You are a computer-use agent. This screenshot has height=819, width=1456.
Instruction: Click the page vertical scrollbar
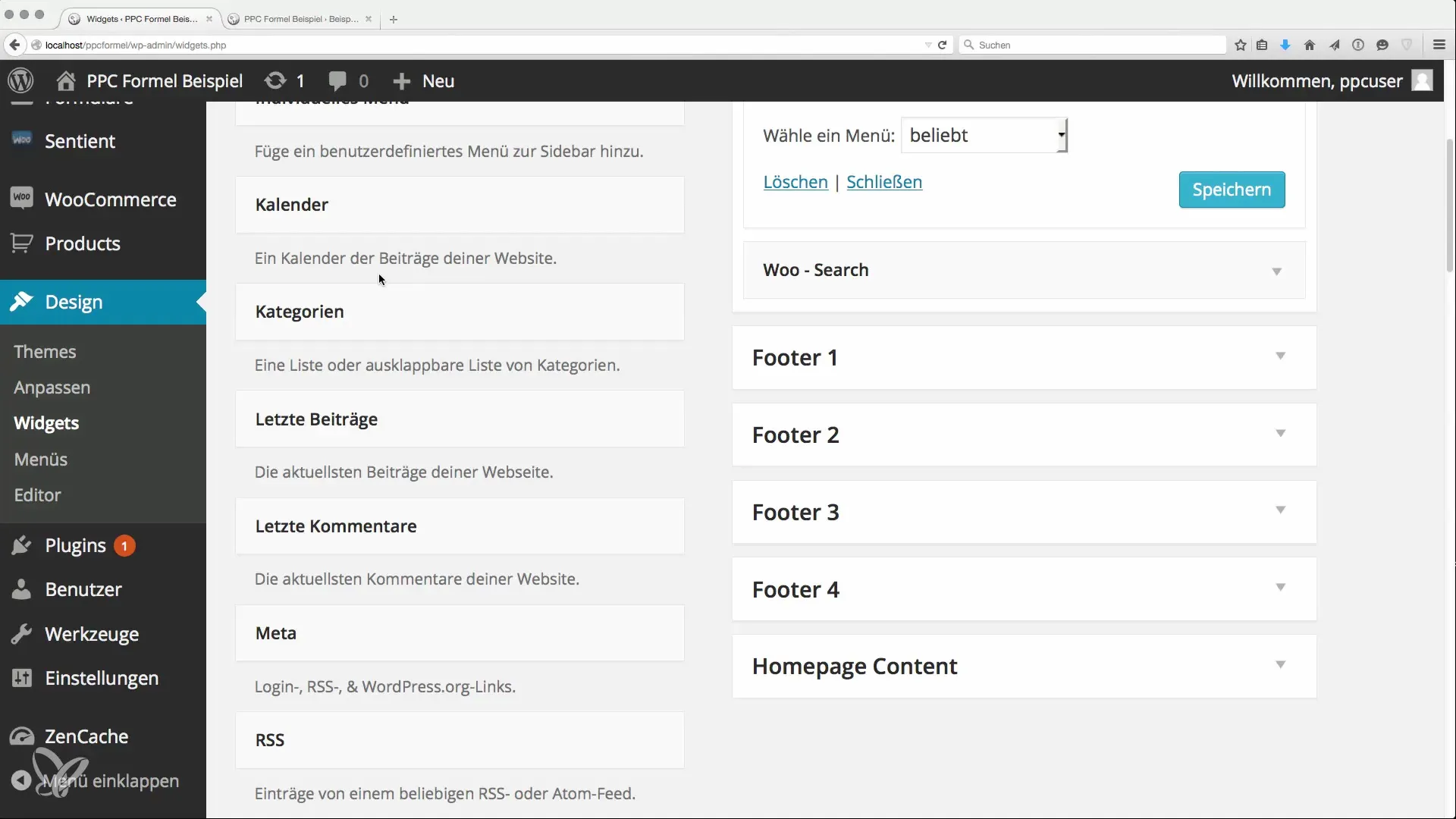[1450, 205]
